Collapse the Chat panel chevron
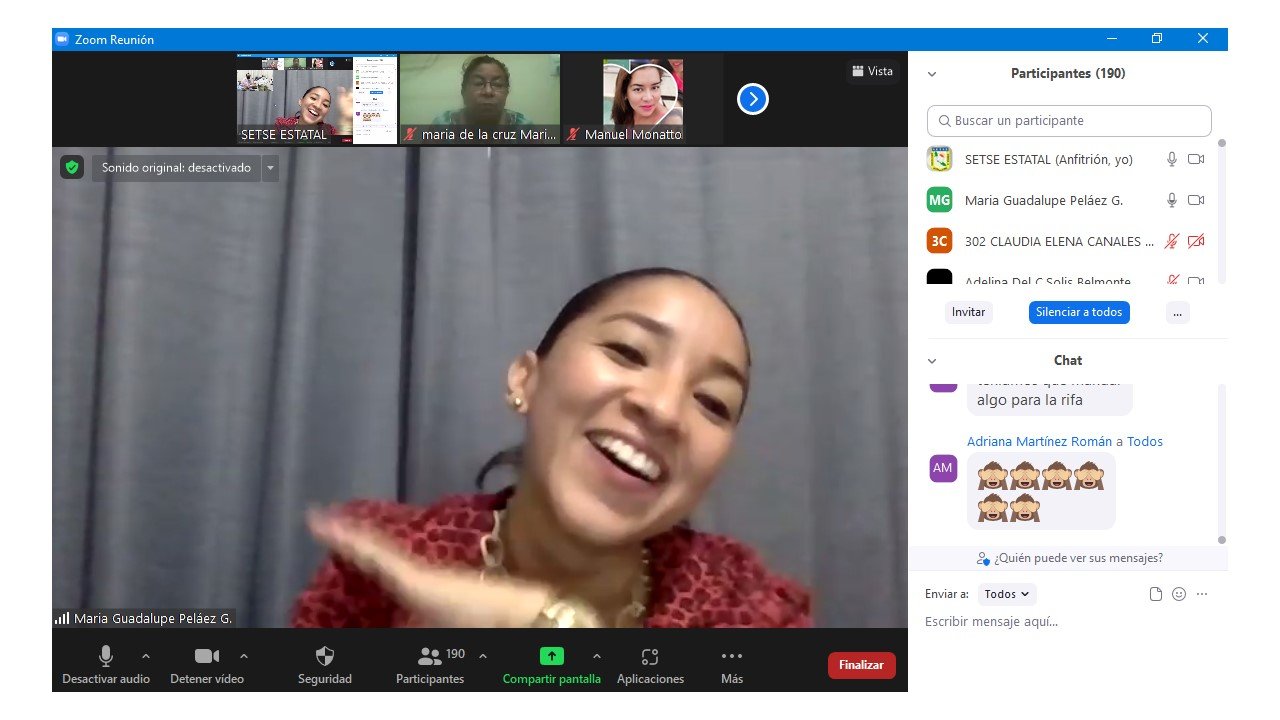 (x=932, y=361)
